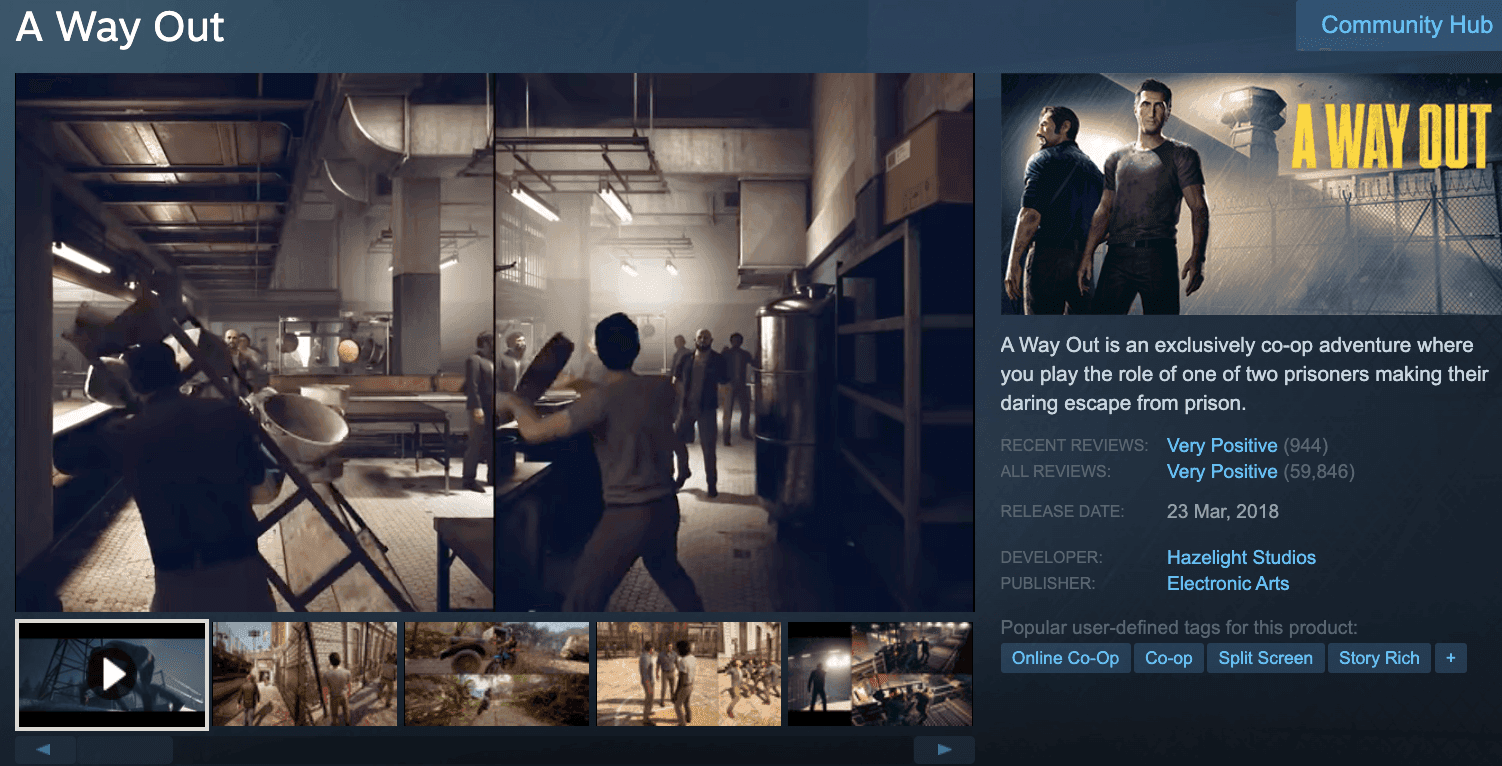This screenshot has height=766, width=1502.
Task: Click Very Positive next to Recent Reviews
Action: [x=1222, y=445]
